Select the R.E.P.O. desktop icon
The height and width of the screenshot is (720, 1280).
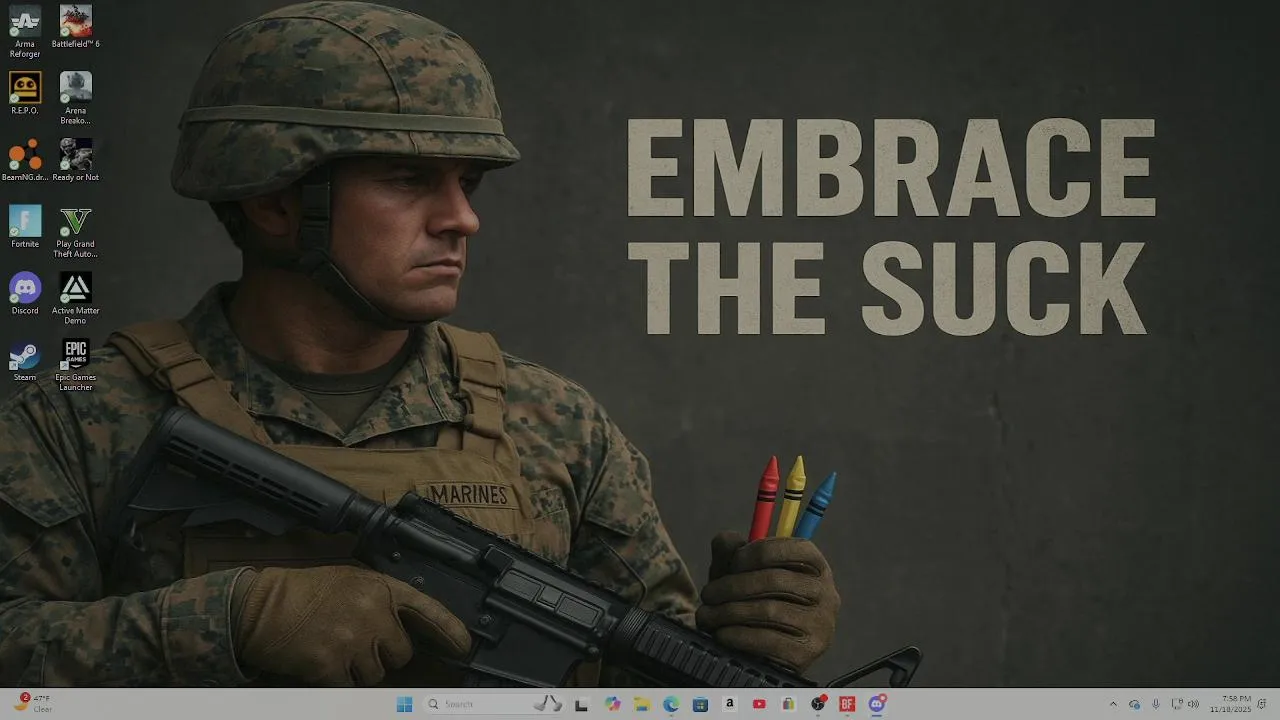(x=25, y=93)
